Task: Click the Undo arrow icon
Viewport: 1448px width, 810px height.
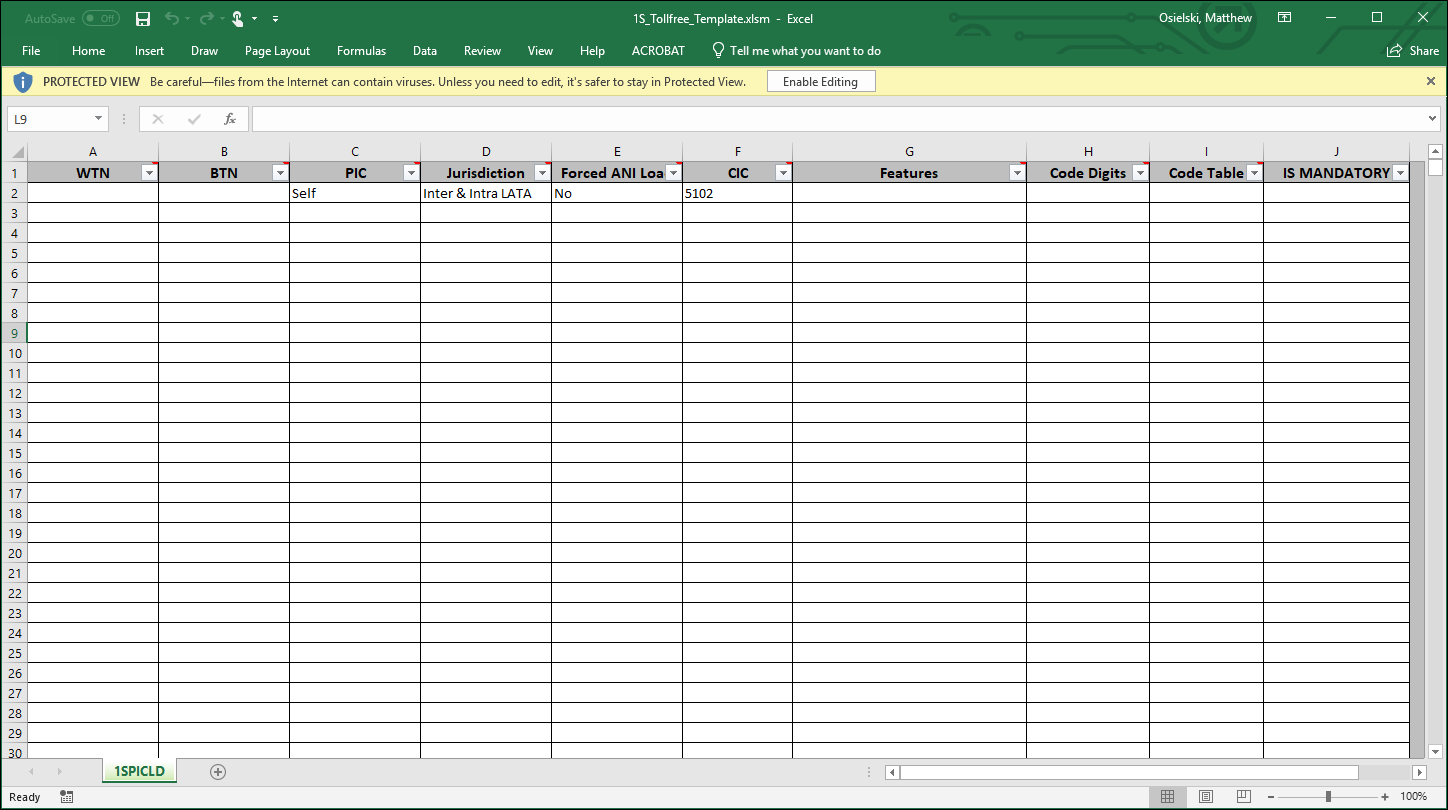Action: 171,19
